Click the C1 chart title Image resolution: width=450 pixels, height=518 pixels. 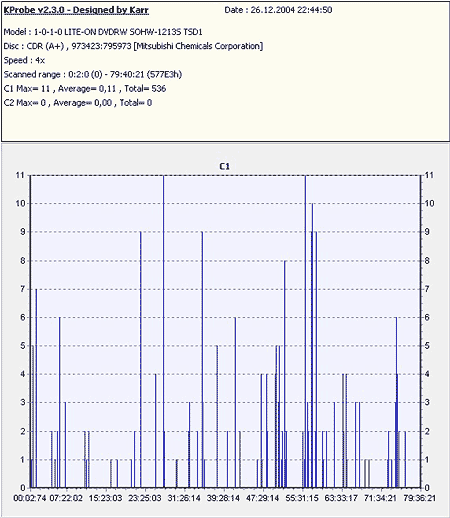tap(225, 166)
